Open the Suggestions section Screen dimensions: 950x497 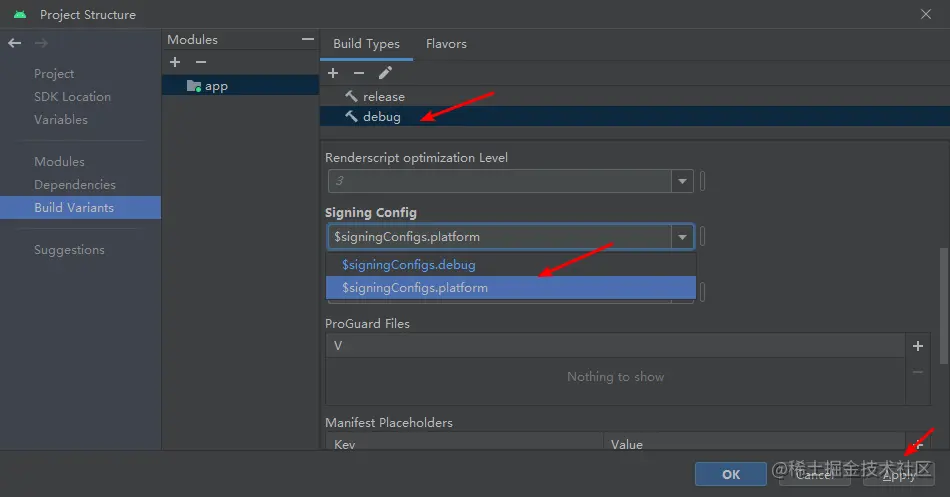(x=69, y=250)
